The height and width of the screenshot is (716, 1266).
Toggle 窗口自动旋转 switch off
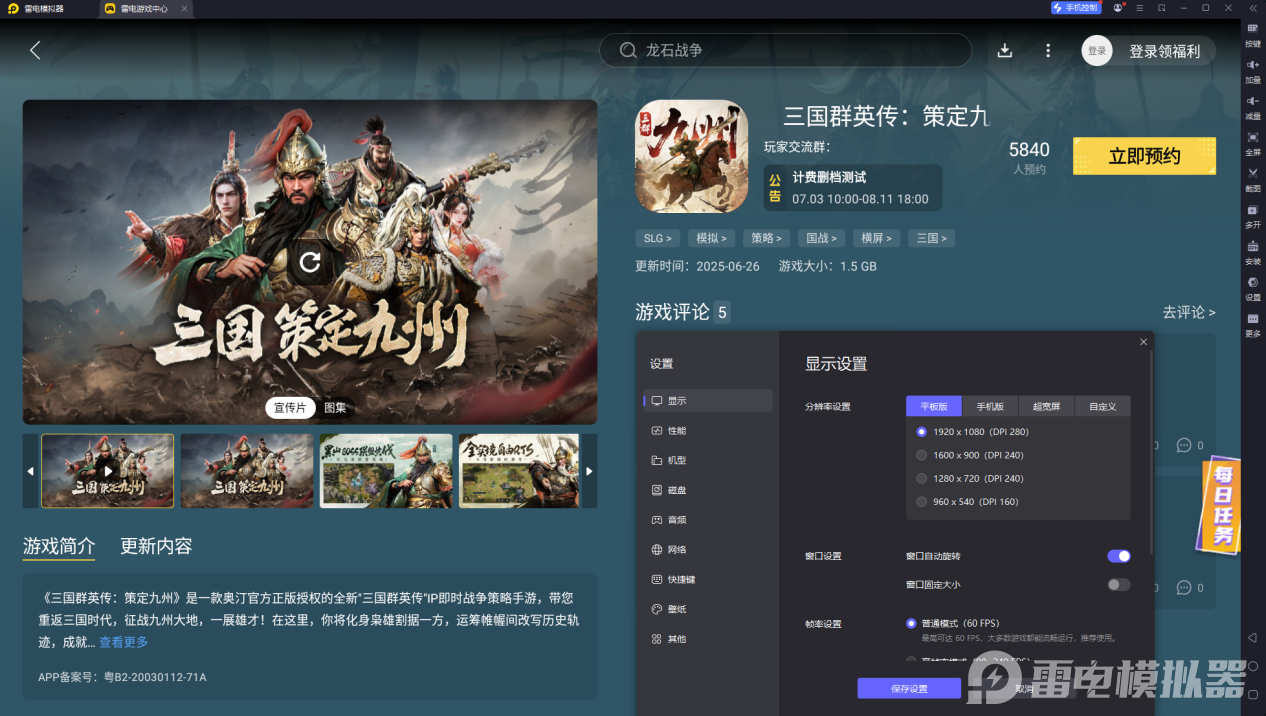[1118, 556]
